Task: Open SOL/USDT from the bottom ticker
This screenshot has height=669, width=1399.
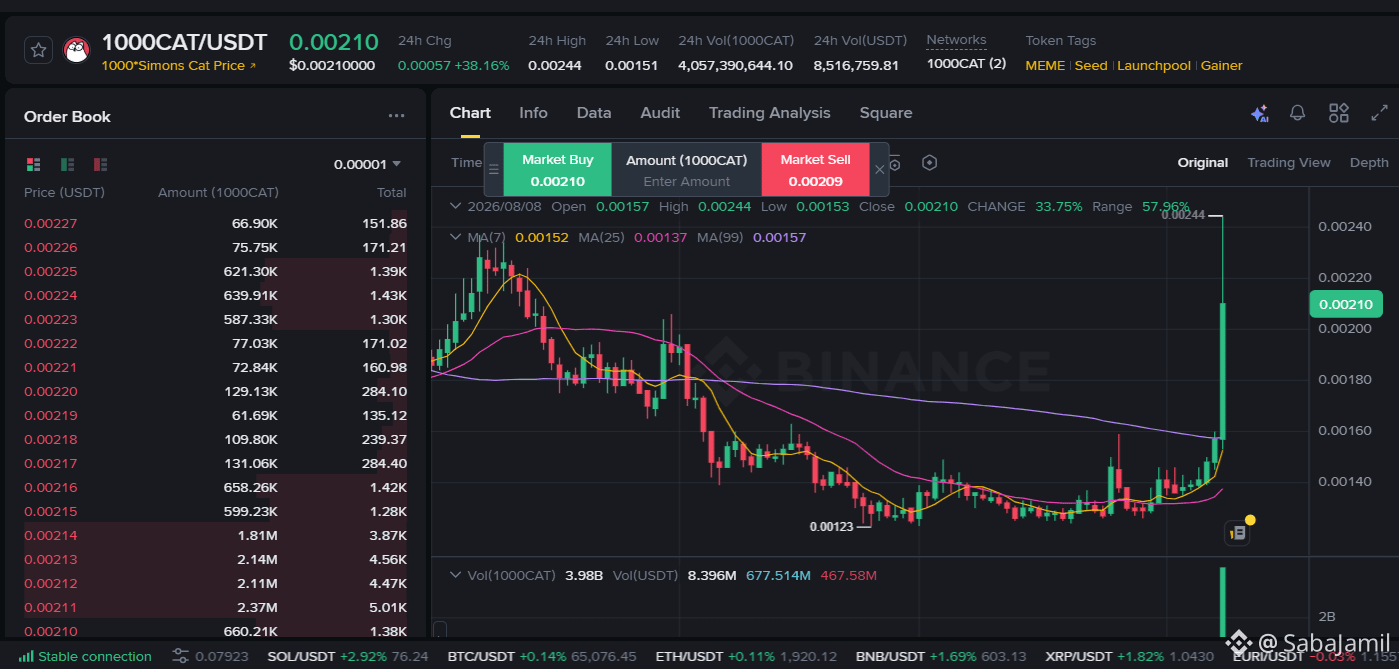Action: pos(347,656)
